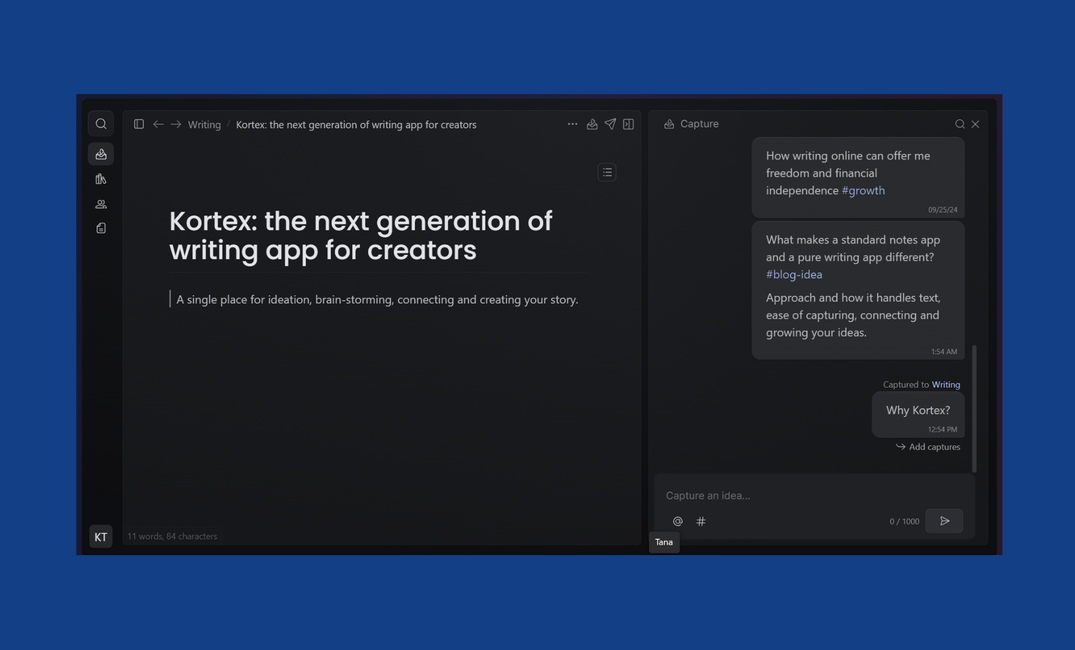Close the Capture panel
Viewport: 1075px width, 650px height.
pos(976,124)
